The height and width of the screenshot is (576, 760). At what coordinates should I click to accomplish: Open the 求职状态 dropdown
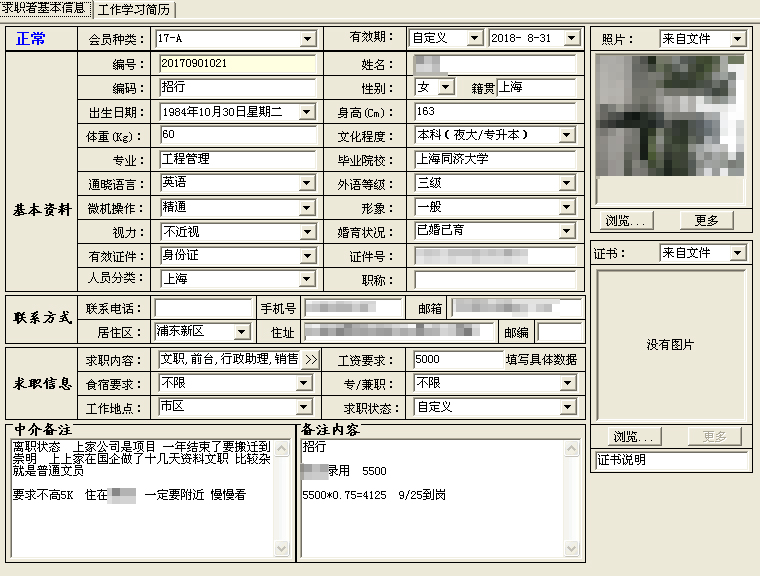[x=567, y=407]
